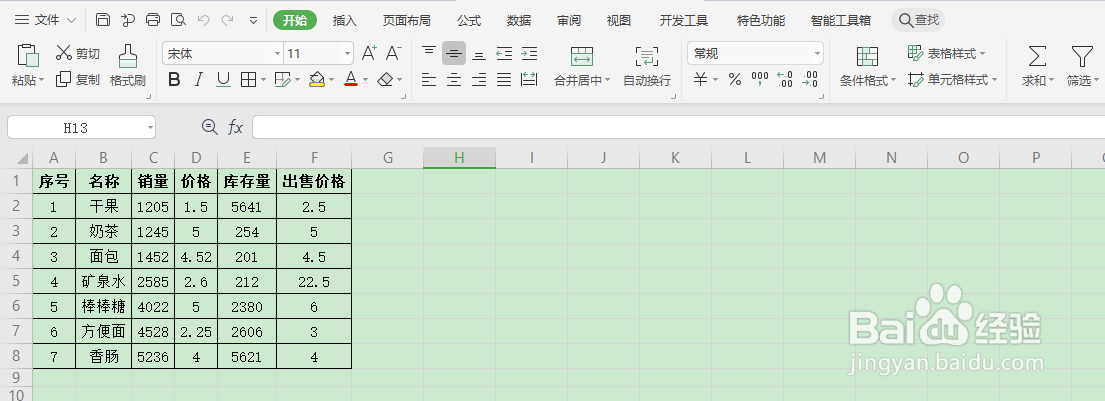Click the percent style icon
The width and height of the screenshot is (1105, 401).
tap(735, 80)
